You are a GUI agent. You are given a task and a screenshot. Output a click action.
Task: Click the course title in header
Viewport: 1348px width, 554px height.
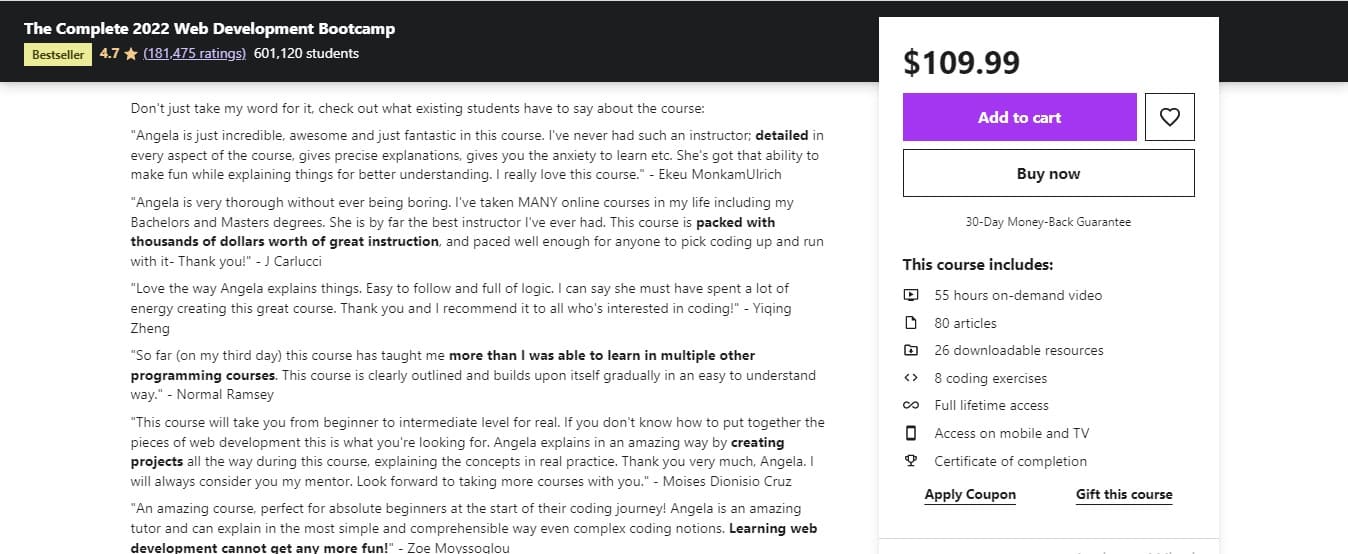click(209, 28)
